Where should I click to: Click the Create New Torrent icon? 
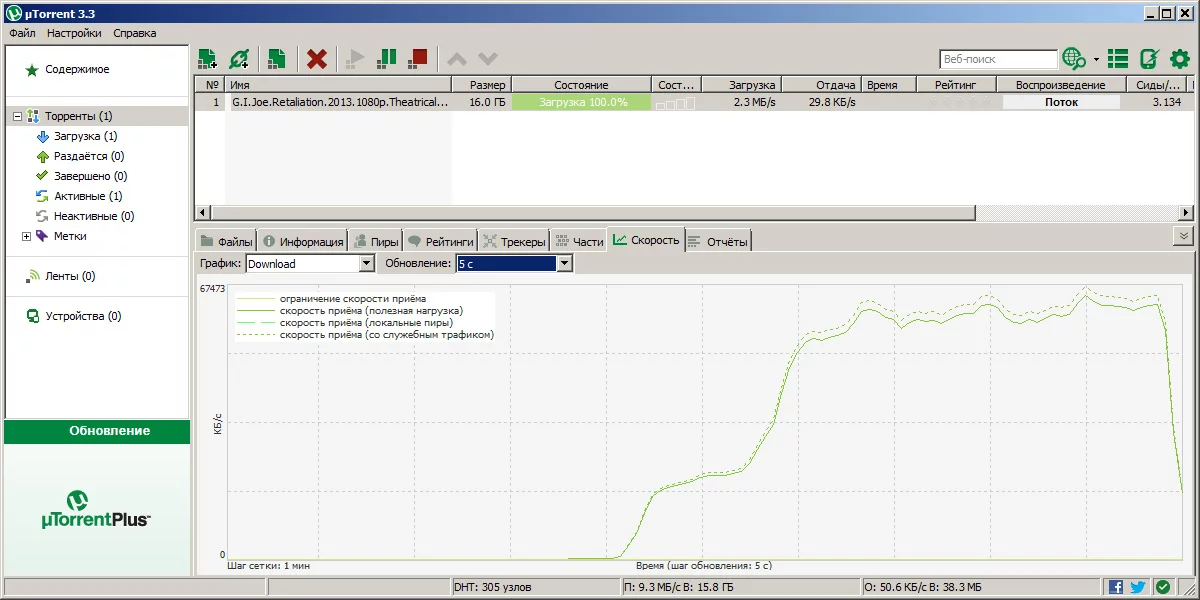click(277, 59)
